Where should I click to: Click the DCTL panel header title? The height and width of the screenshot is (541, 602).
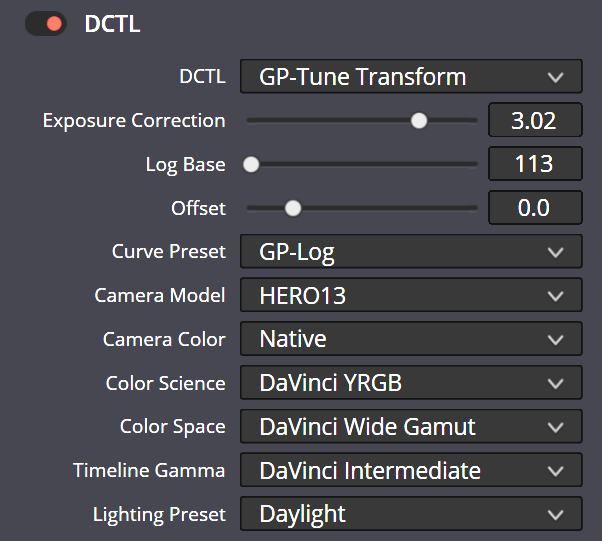(112, 24)
